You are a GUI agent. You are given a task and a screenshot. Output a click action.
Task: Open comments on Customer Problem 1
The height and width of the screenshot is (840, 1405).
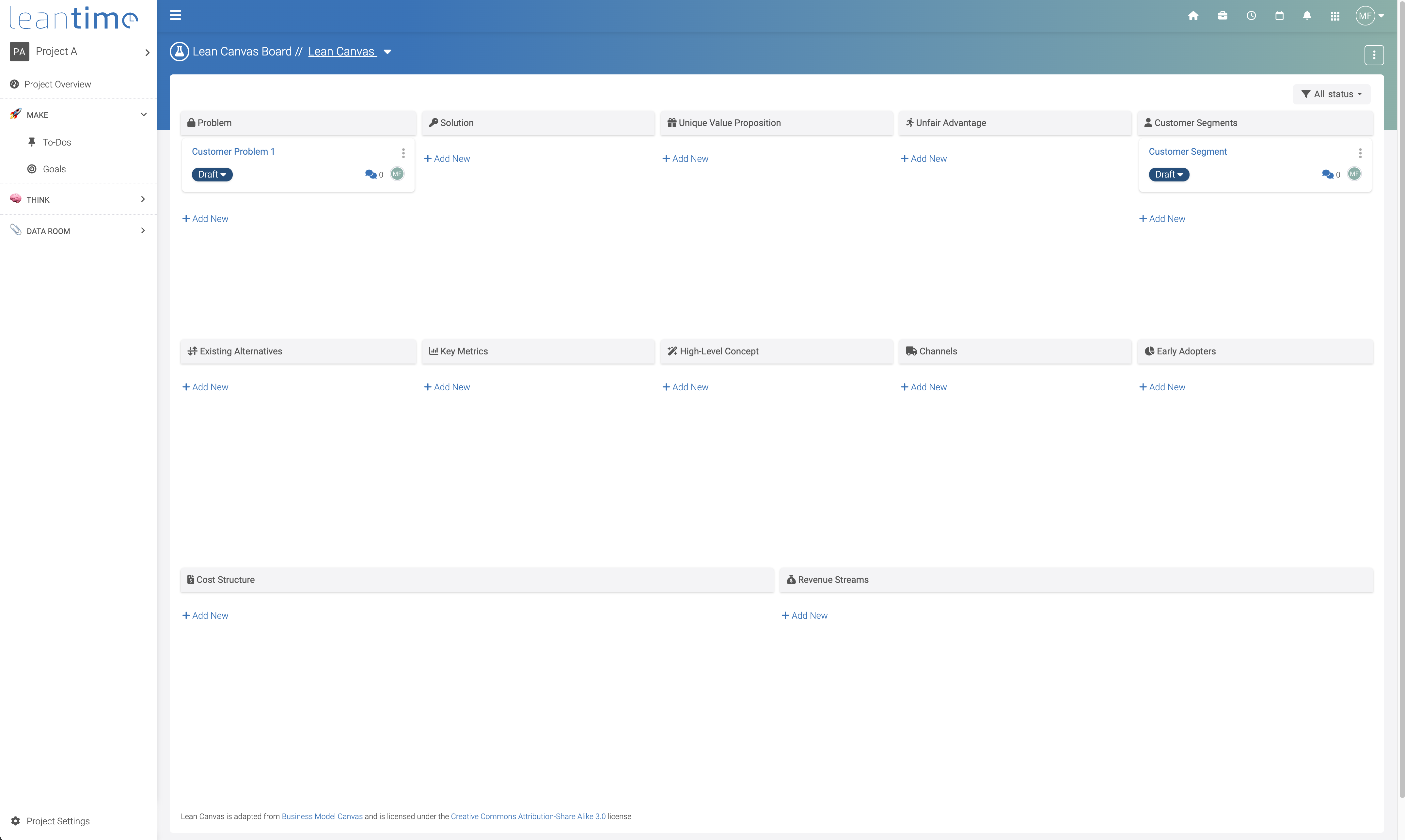pos(371,174)
